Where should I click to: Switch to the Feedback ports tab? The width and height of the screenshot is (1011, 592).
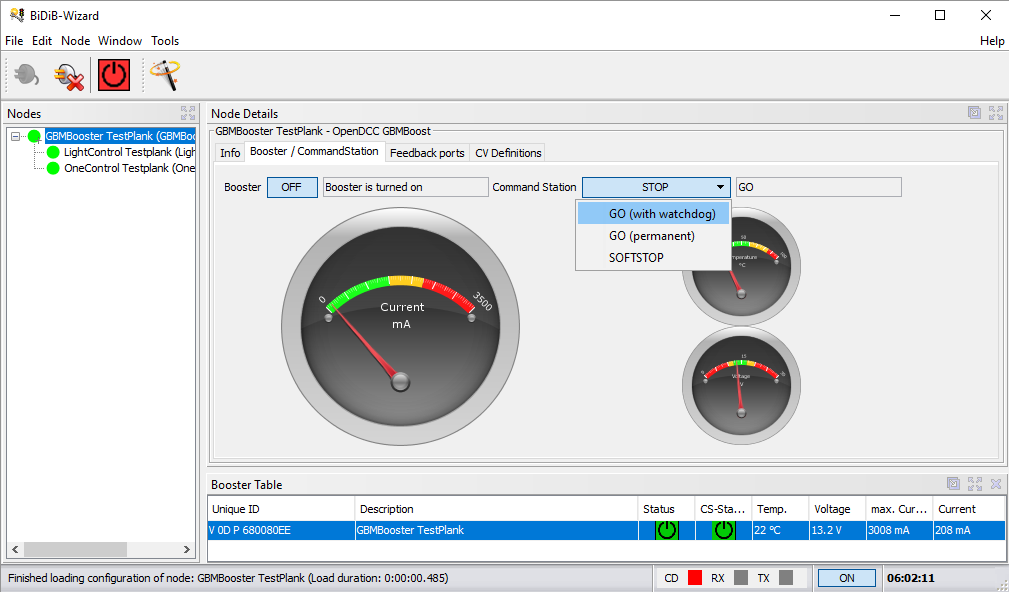point(427,153)
